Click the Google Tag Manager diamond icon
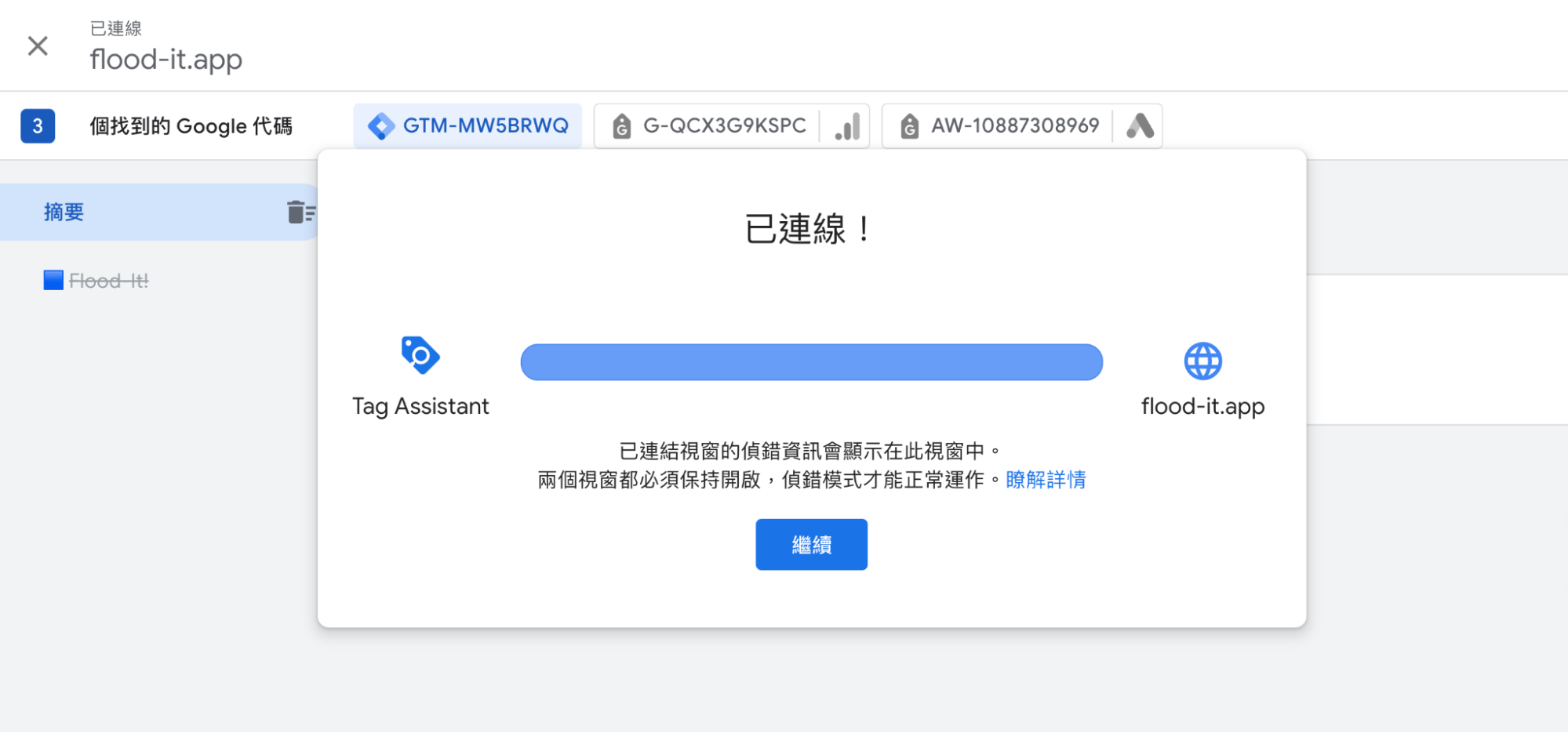The width and height of the screenshot is (1568, 733). (x=384, y=125)
